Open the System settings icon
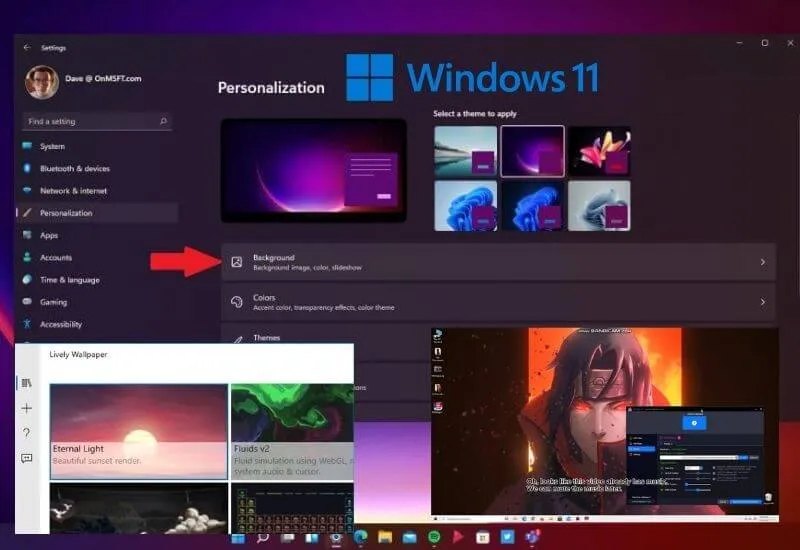 tap(27, 146)
